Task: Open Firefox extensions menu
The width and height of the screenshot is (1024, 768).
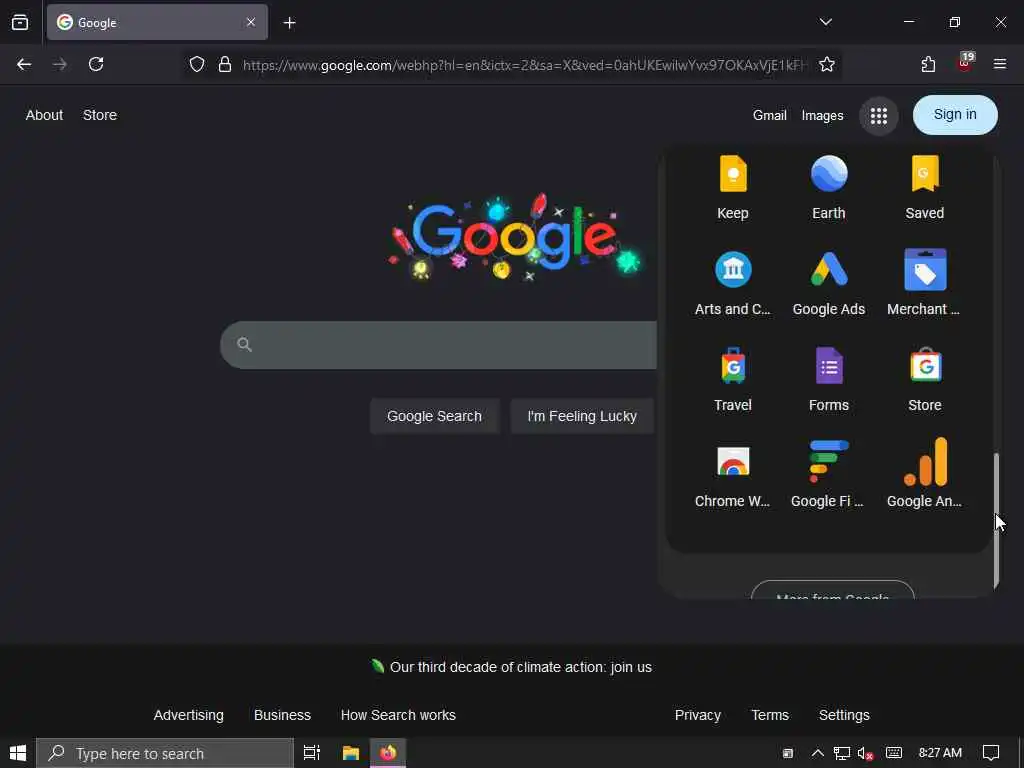Action: pos(928,64)
